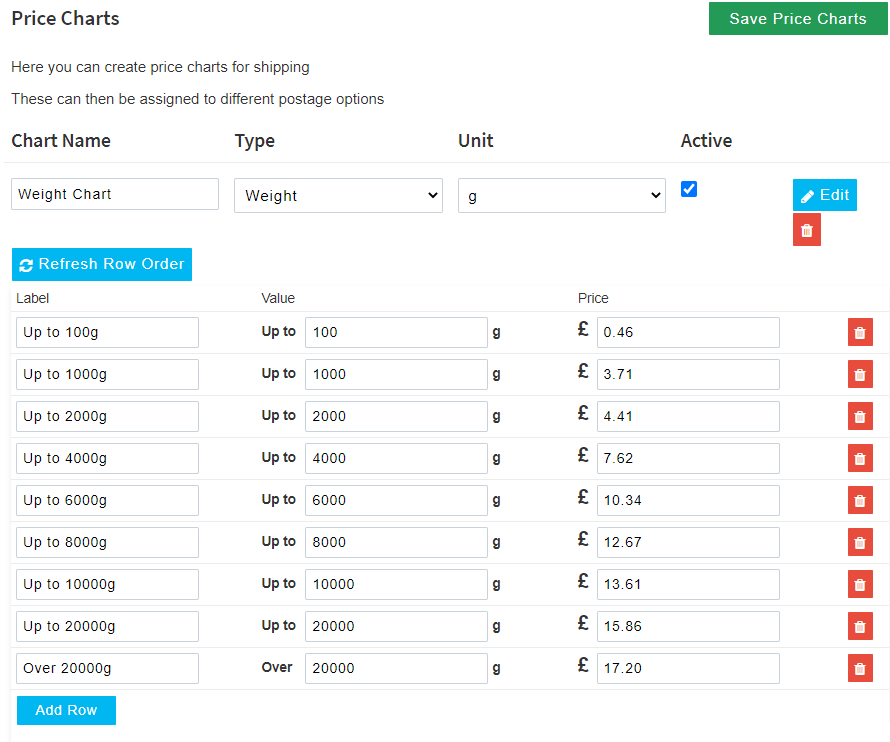Delete the 'Up to 2000g' price row

[860, 416]
